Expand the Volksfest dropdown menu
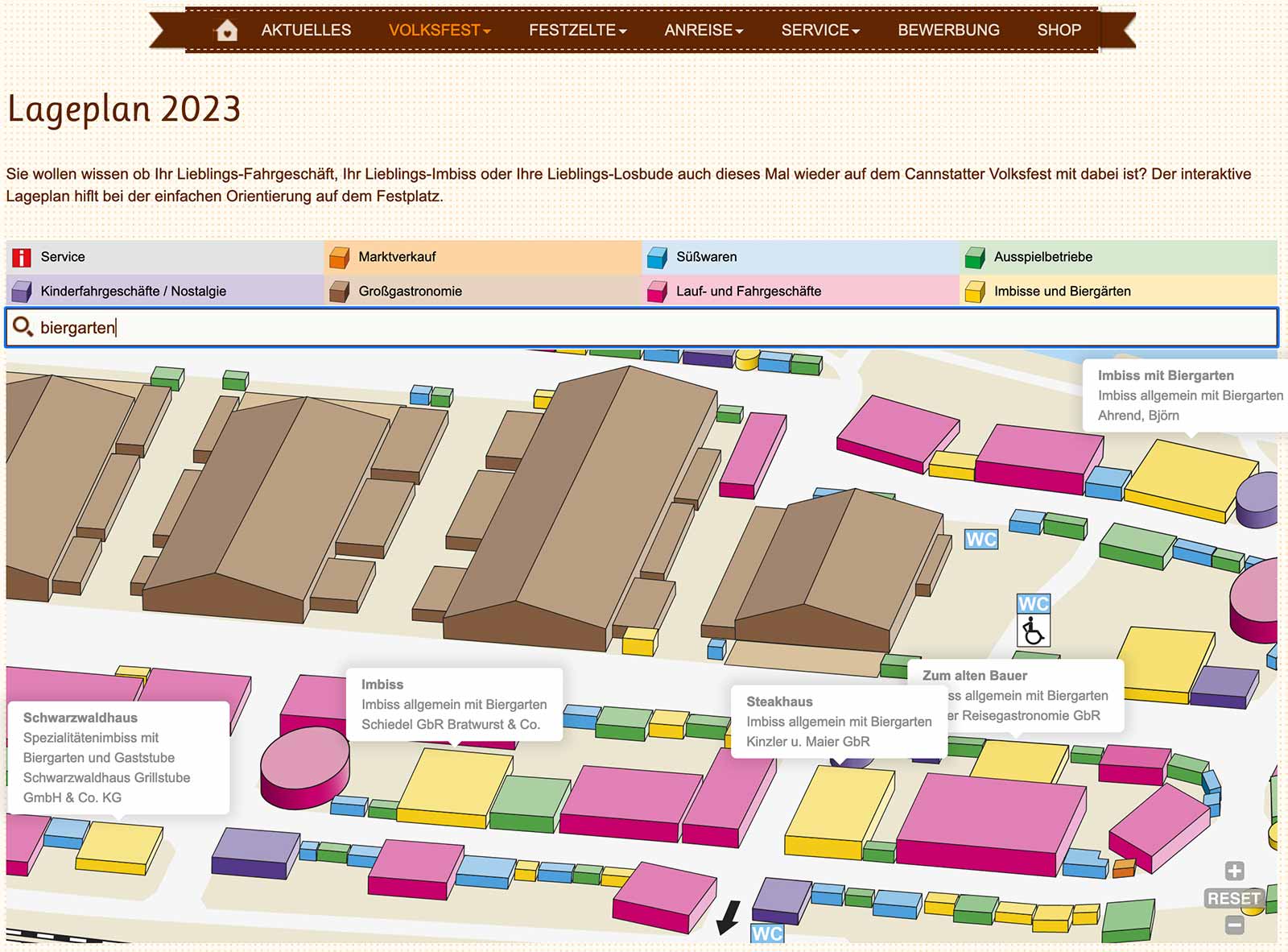This screenshot has width=1288, height=952. click(x=440, y=31)
